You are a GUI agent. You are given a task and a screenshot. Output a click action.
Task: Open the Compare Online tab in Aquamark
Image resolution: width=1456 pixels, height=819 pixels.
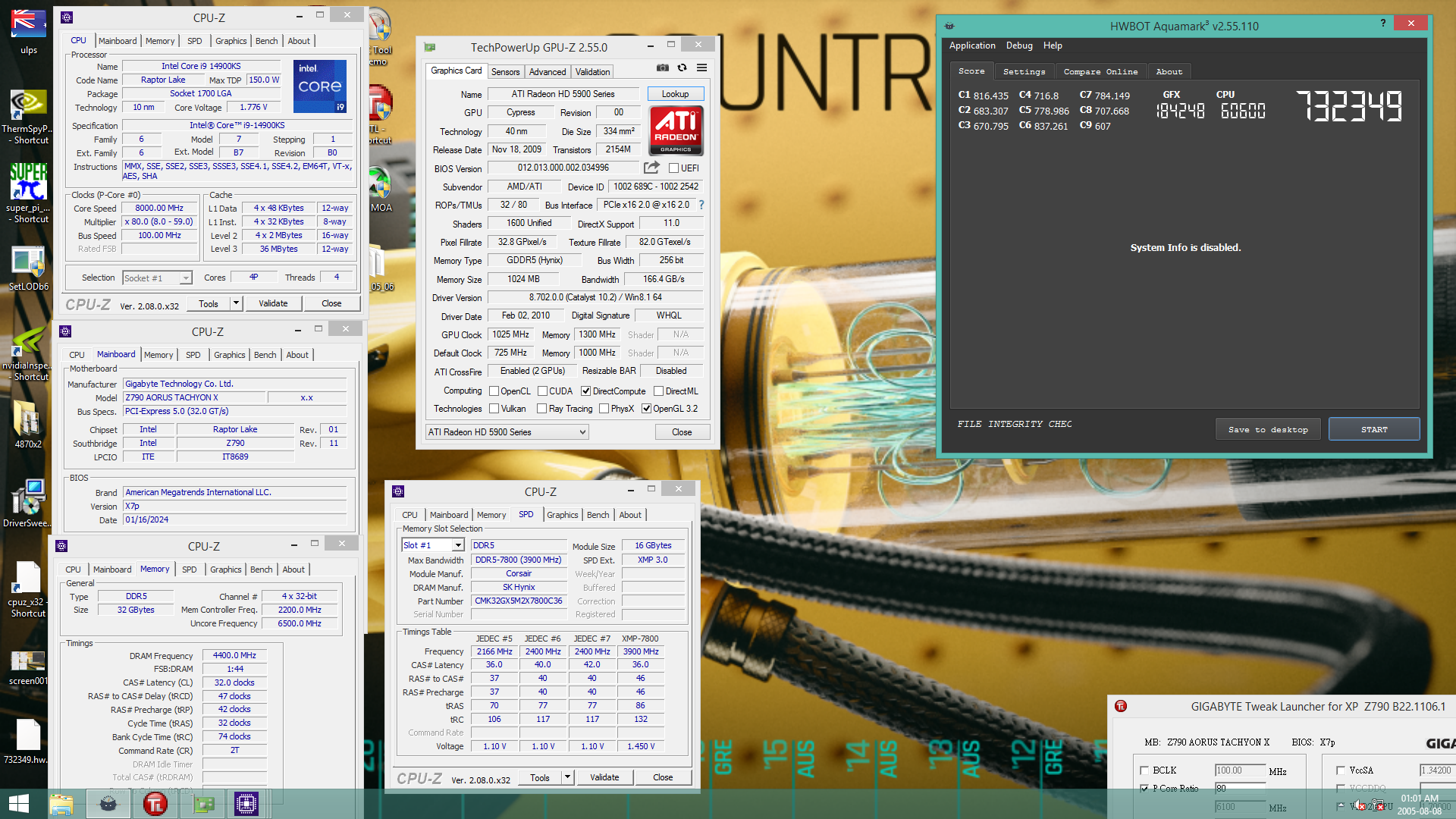click(x=1100, y=72)
